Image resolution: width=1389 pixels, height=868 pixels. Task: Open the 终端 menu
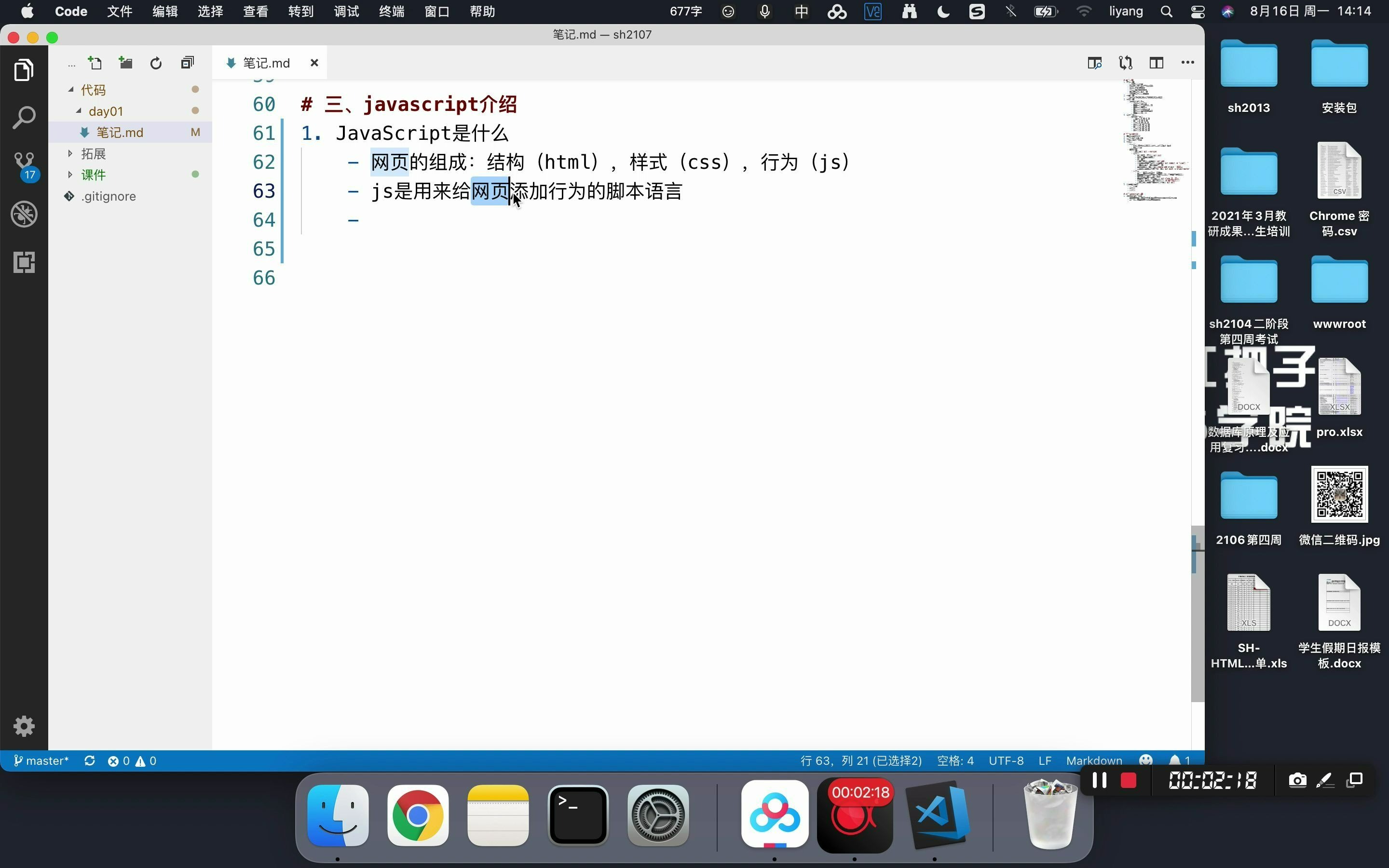click(x=392, y=12)
